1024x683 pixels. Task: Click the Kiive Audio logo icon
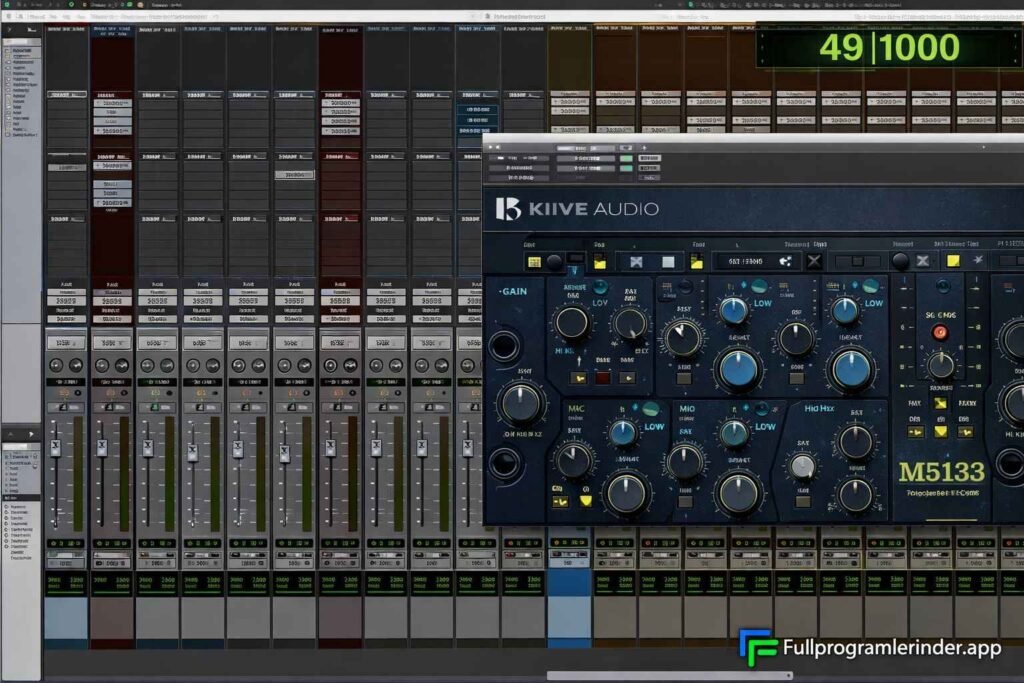tap(508, 208)
